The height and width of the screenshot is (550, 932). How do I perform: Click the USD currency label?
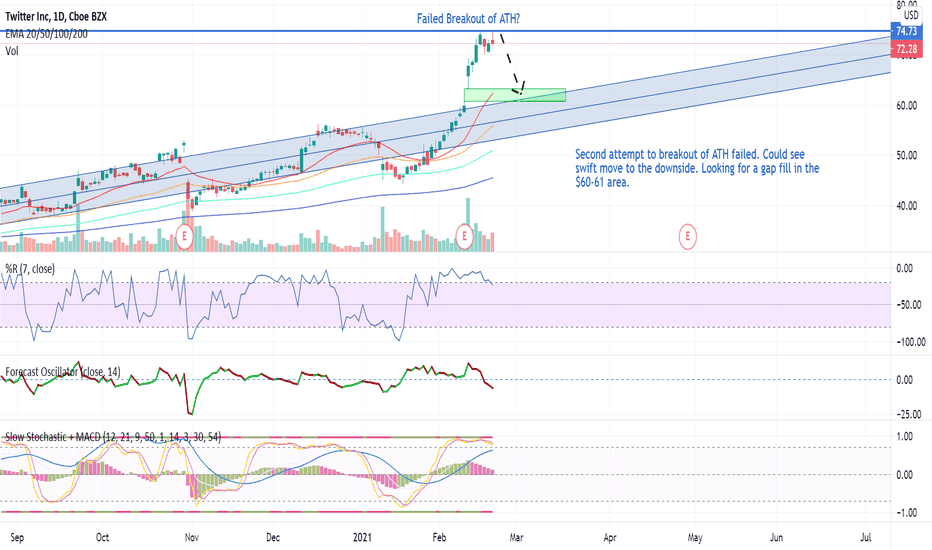(911, 15)
